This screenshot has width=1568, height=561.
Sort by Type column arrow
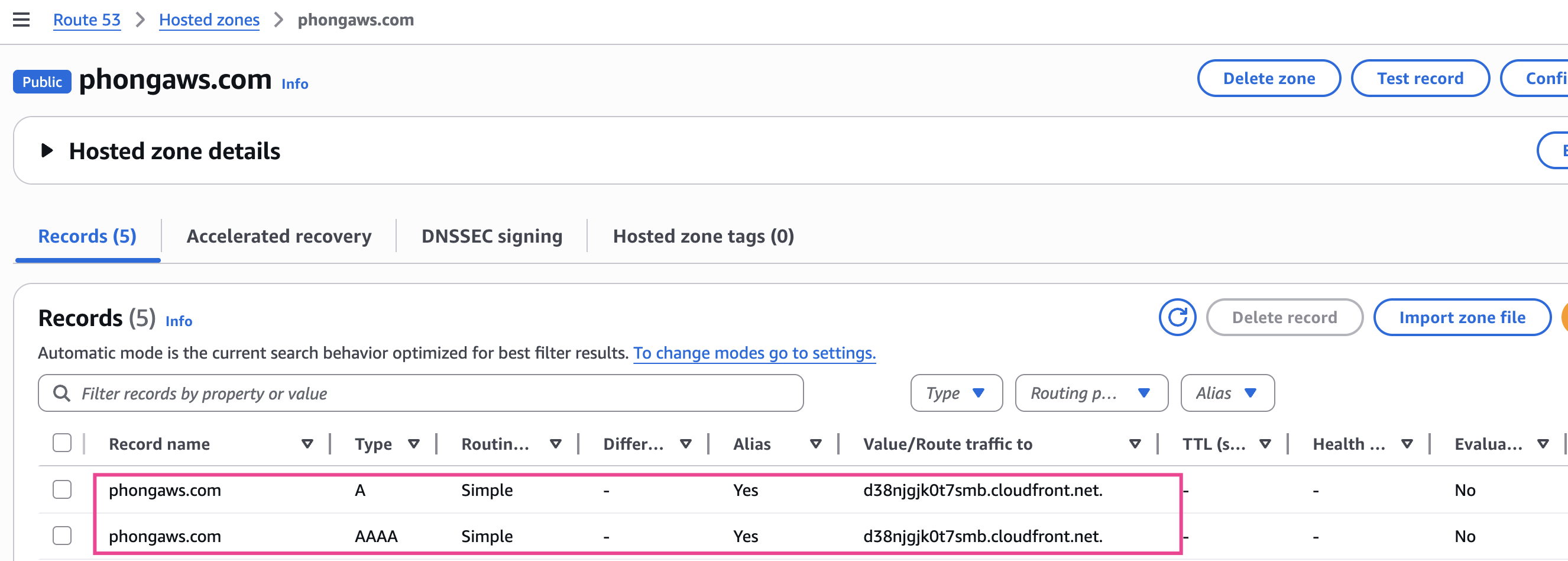click(414, 444)
